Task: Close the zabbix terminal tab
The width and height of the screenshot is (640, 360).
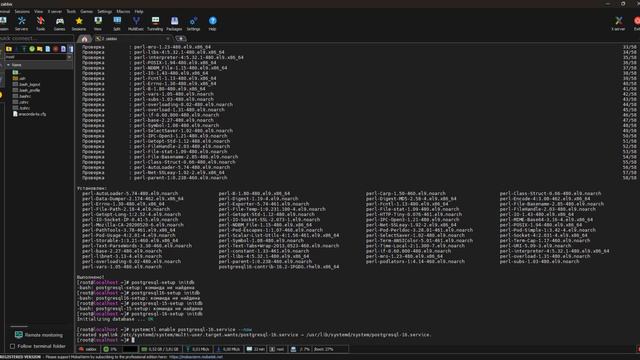Action: 168,39
